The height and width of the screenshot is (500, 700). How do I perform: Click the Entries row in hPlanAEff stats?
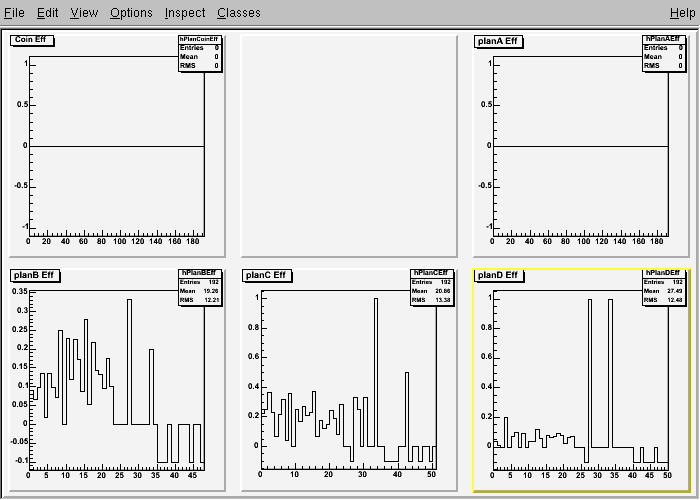663,48
